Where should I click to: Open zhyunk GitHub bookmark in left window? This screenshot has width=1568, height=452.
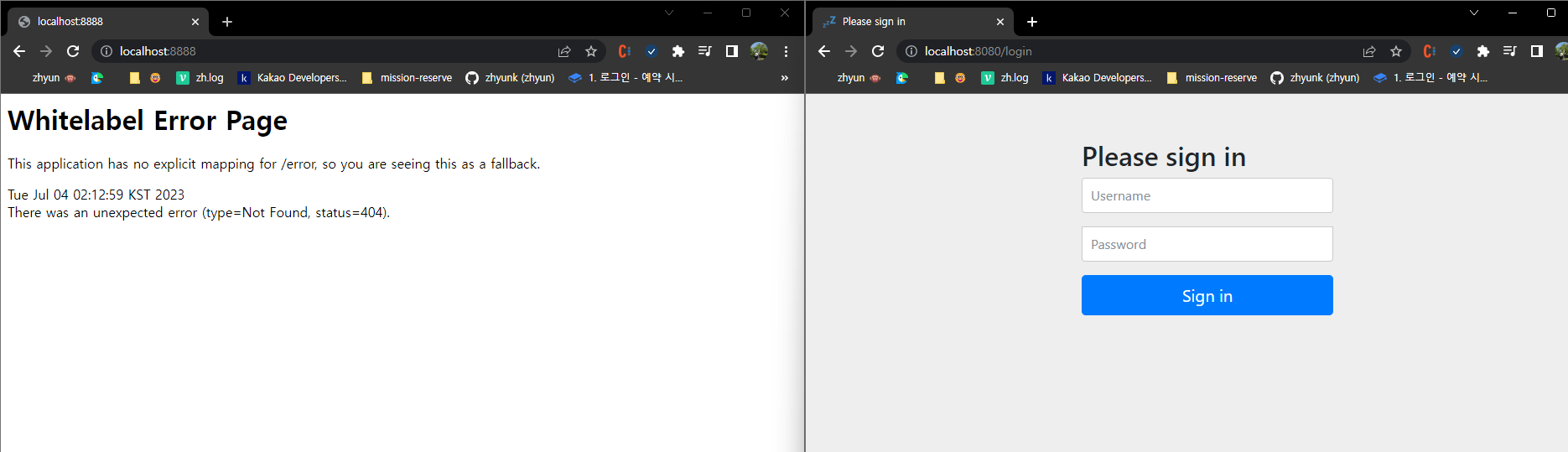click(511, 78)
